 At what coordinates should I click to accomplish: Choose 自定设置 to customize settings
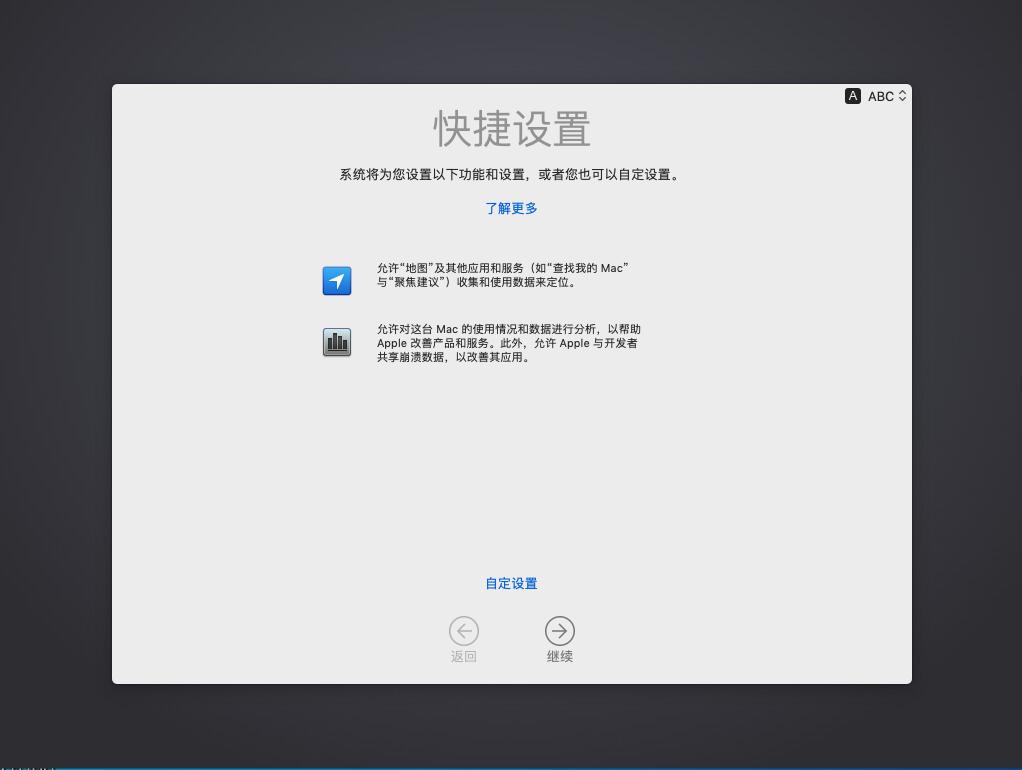[511, 583]
